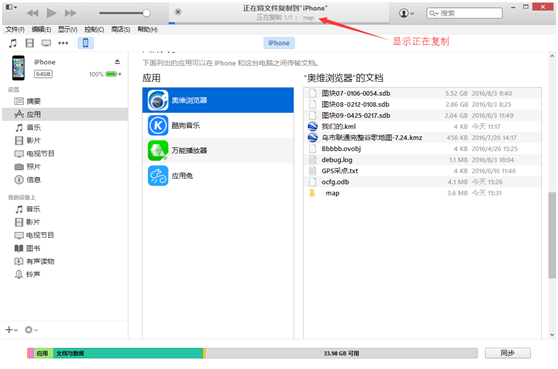Open 影片 under settings
This screenshot has width=558, height=369.
click(x=65, y=141)
